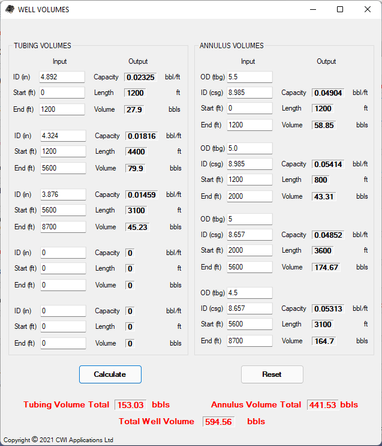
Task: Select the tubing ID field showing 4.324
Action: point(63,136)
